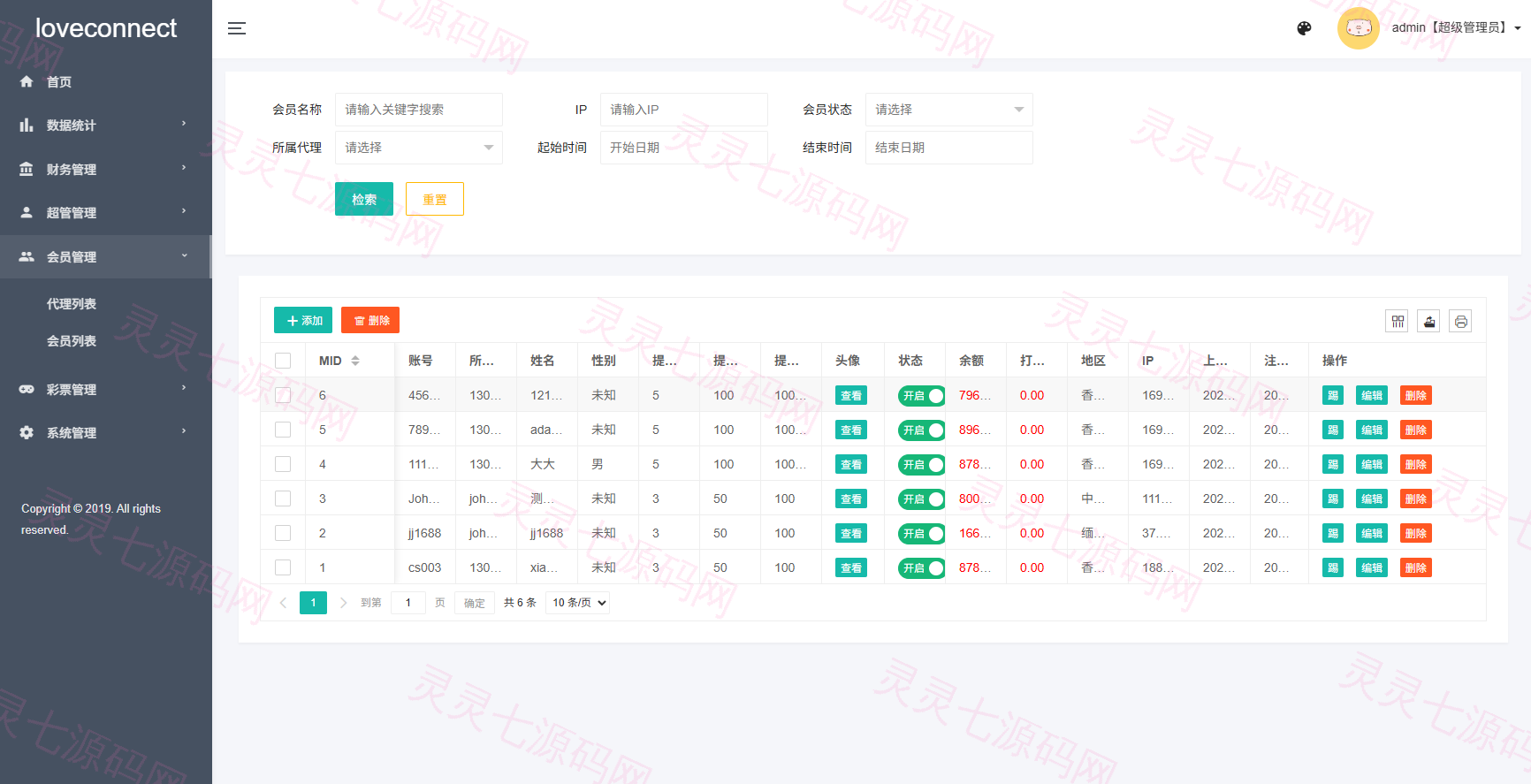
Task: Click 编辑 edit for row MID 4
Action: pyautogui.click(x=1372, y=464)
